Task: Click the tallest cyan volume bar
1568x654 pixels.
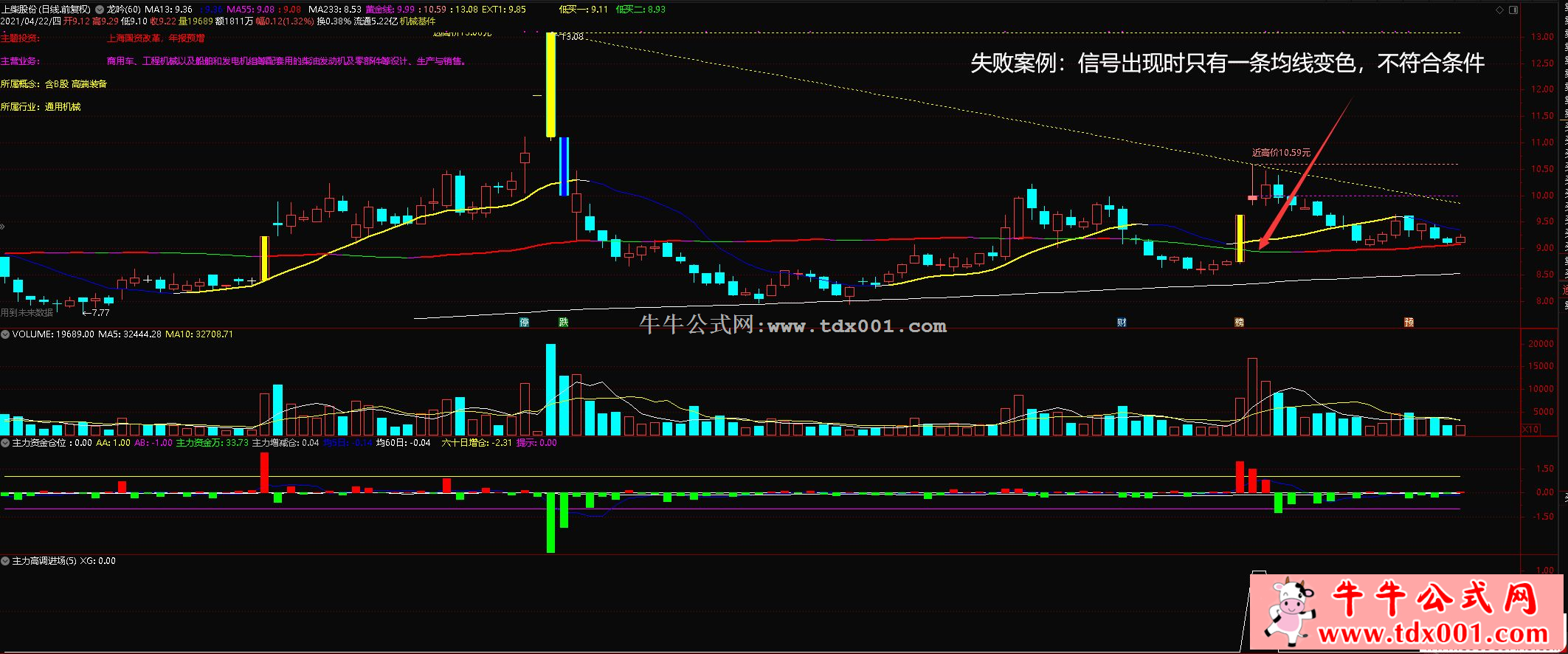Action: coord(550,390)
